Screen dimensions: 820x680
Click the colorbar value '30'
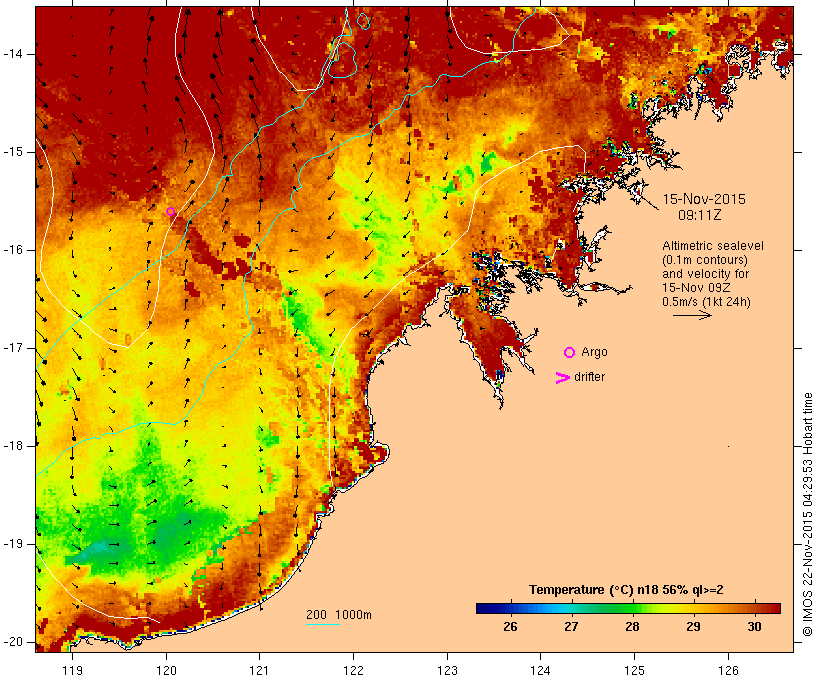(x=754, y=627)
